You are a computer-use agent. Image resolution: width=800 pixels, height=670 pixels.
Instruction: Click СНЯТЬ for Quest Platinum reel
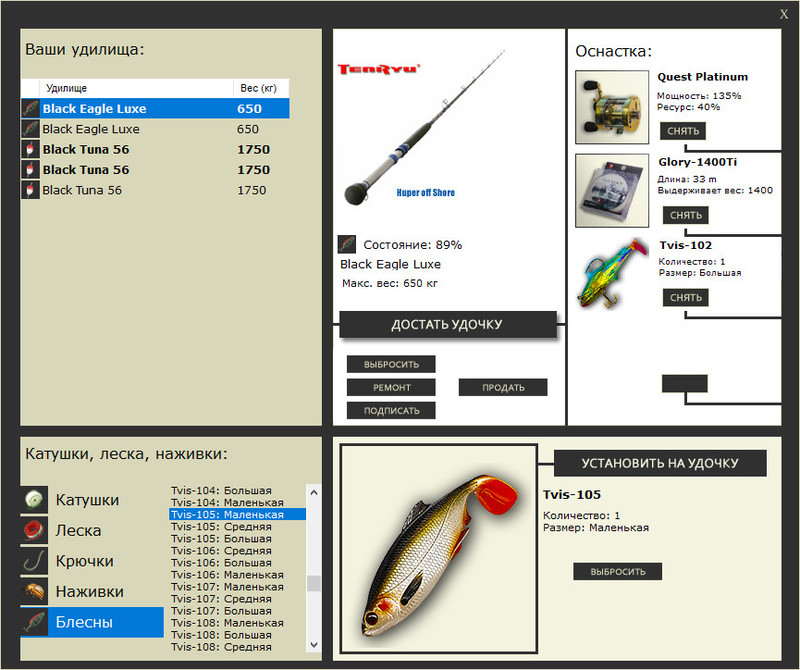pos(683,131)
